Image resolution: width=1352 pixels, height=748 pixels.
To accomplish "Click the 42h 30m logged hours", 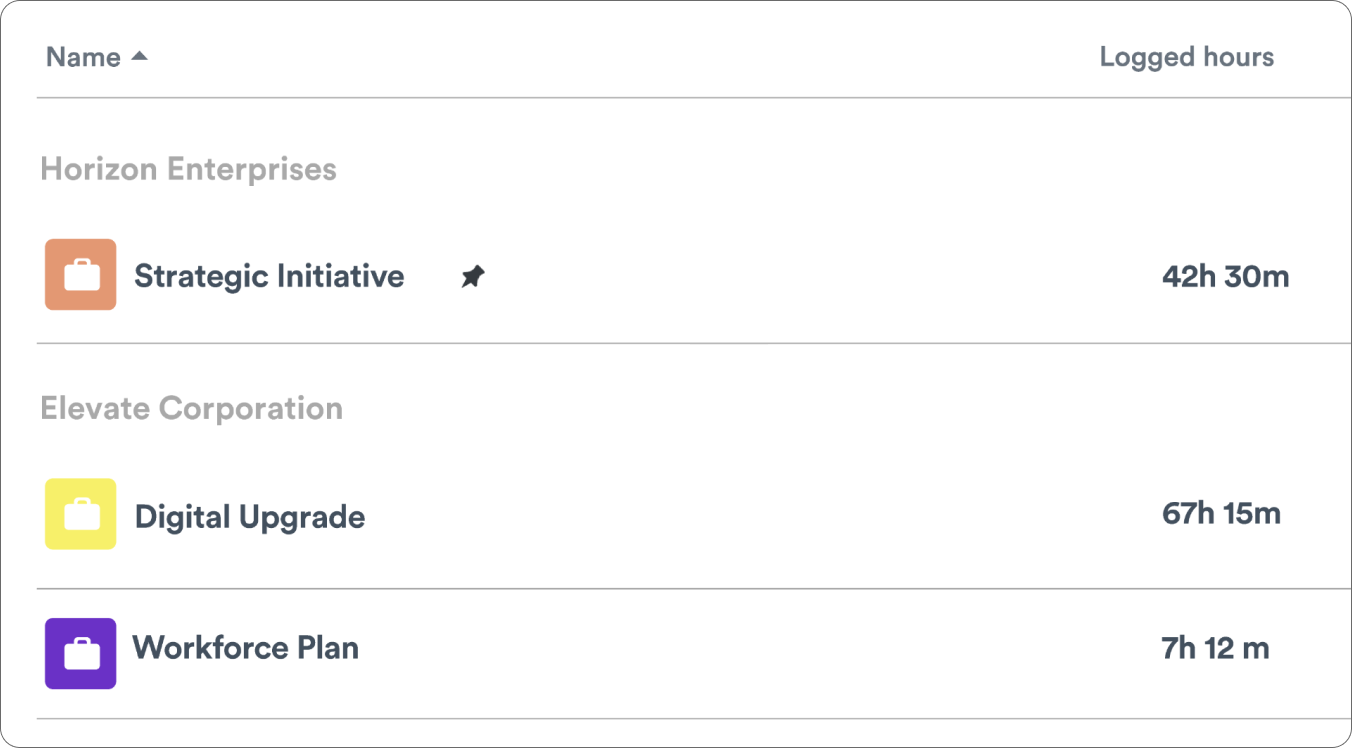I will click(x=1225, y=276).
